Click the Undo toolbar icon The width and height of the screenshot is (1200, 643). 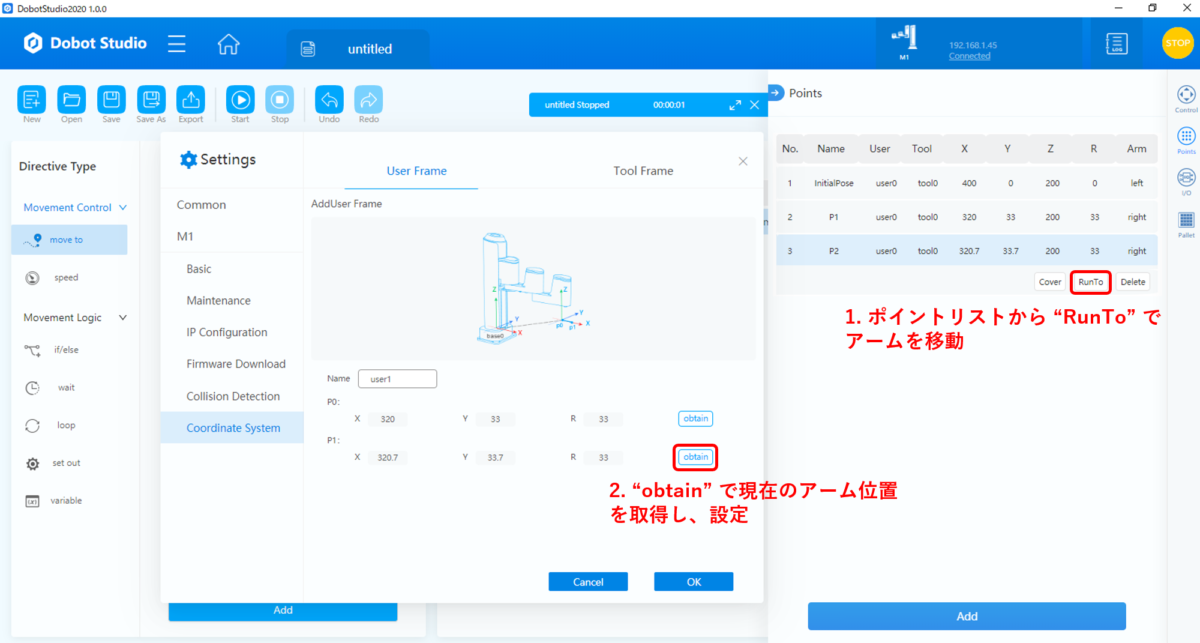[x=329, y=97]
